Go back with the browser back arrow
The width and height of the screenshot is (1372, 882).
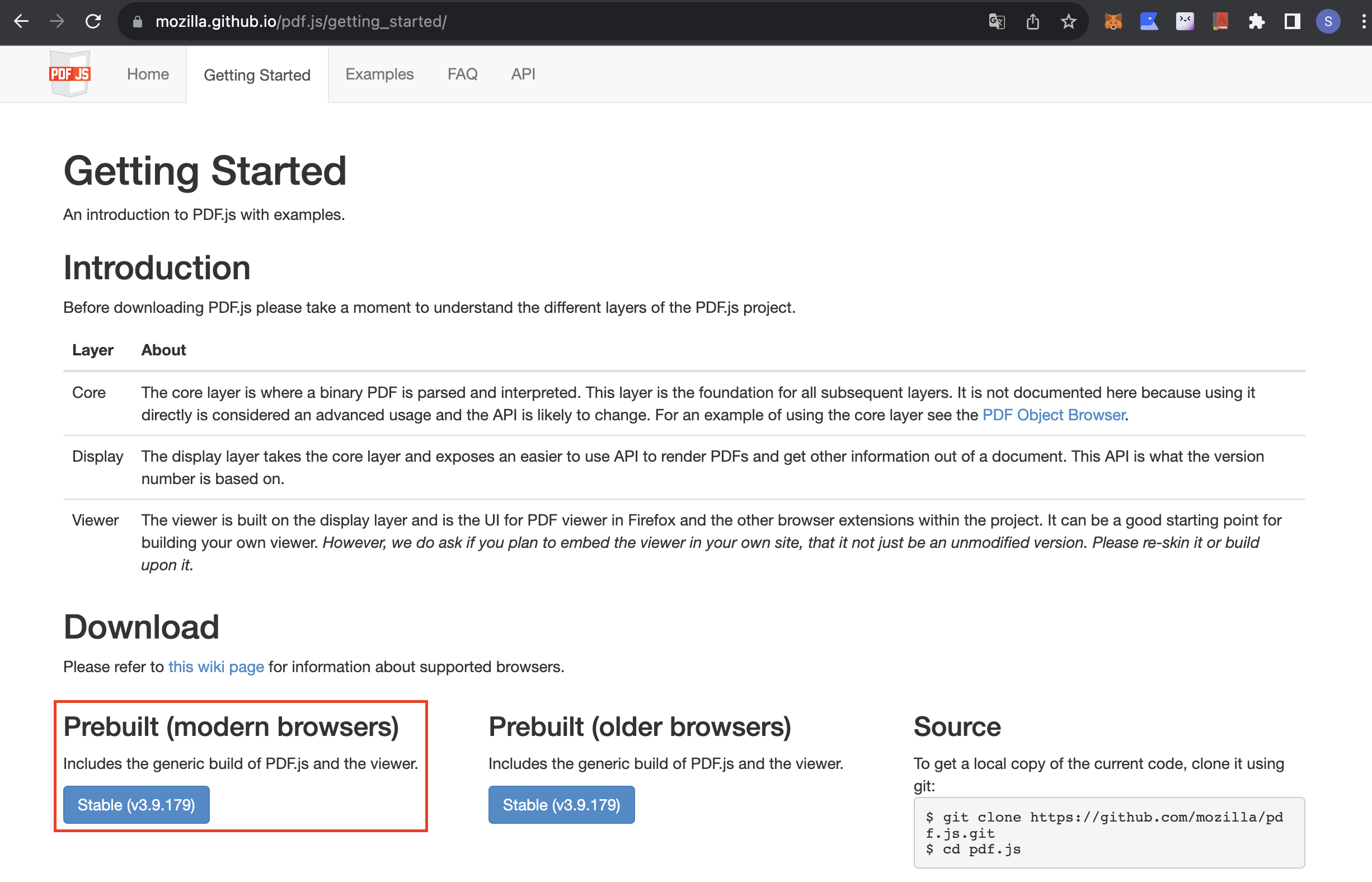(x=21, y=22)
